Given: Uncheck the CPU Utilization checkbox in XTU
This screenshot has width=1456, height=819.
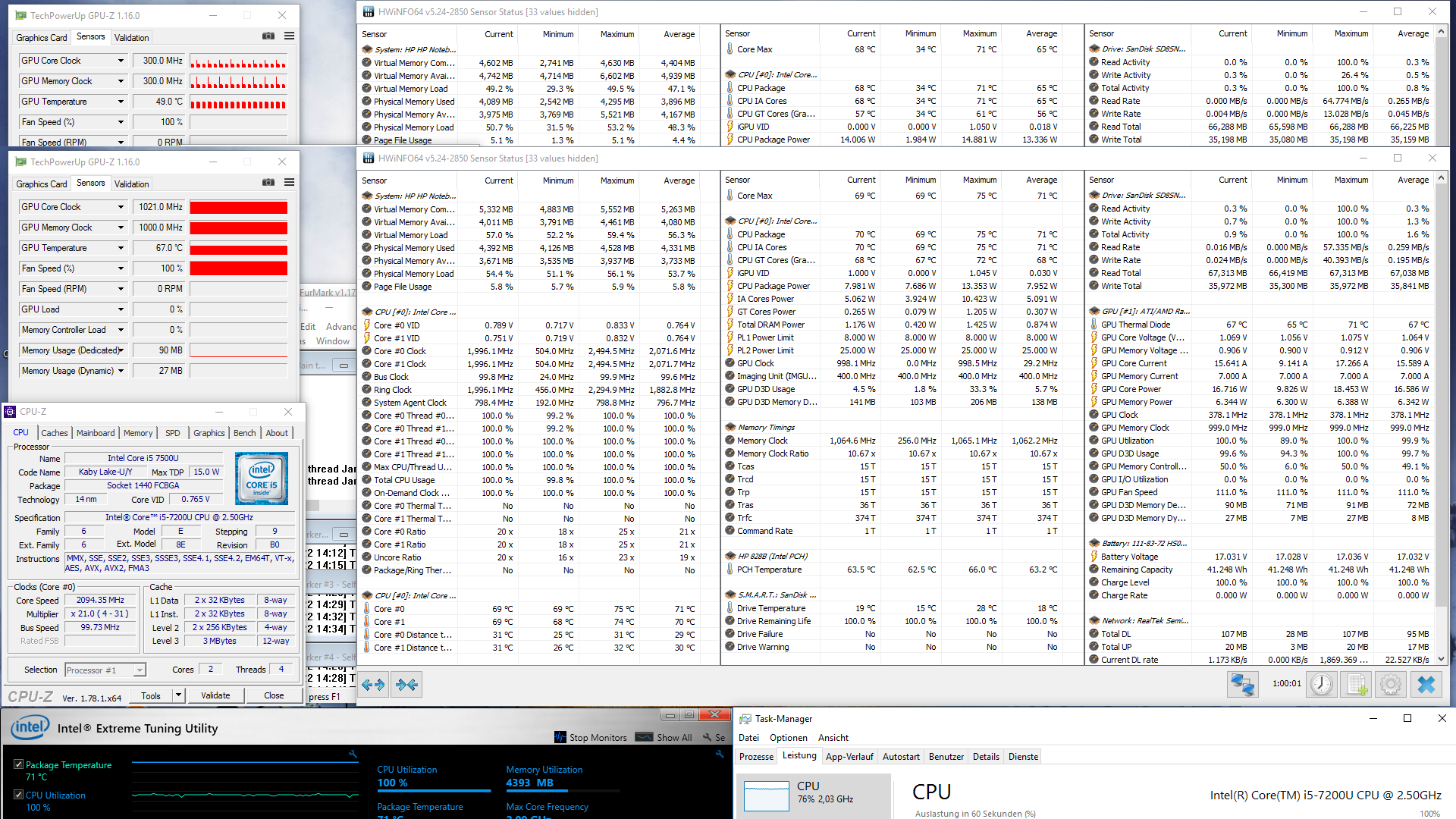Looking at the screenshot, I should (x=18, y=794).
